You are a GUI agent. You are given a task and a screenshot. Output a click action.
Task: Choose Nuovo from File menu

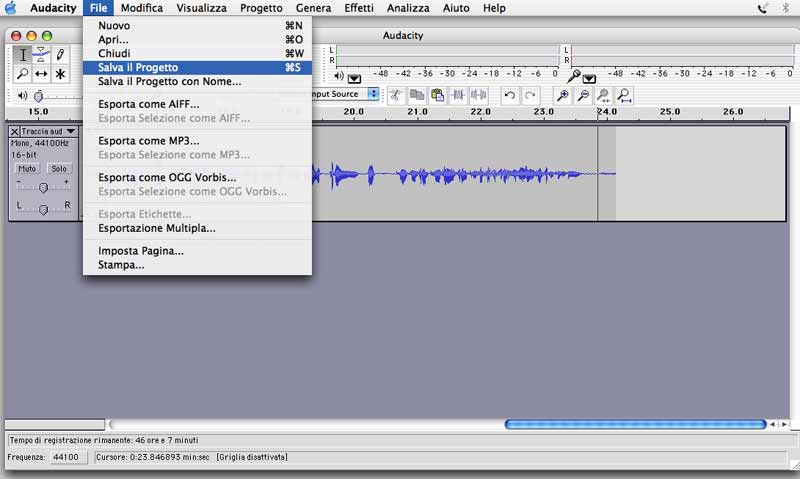(197, 26)
